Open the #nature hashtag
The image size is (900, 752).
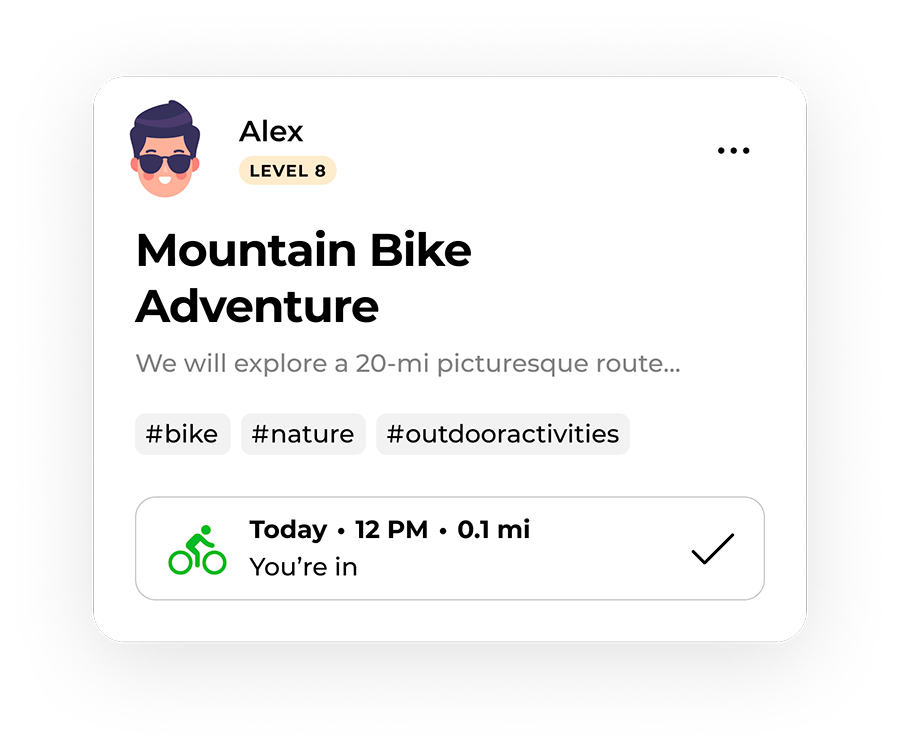pyautogui.click(x=303, y=434)
